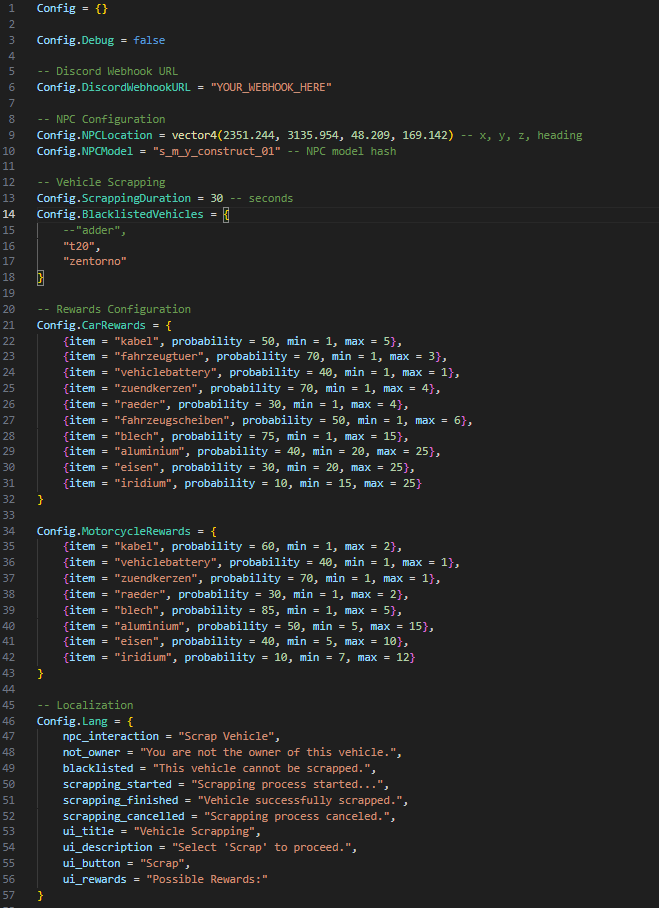Click the ui_rewards "Possible Rewards:" string
The width and height of the screenshot is (659, 908).
point(207,879)
